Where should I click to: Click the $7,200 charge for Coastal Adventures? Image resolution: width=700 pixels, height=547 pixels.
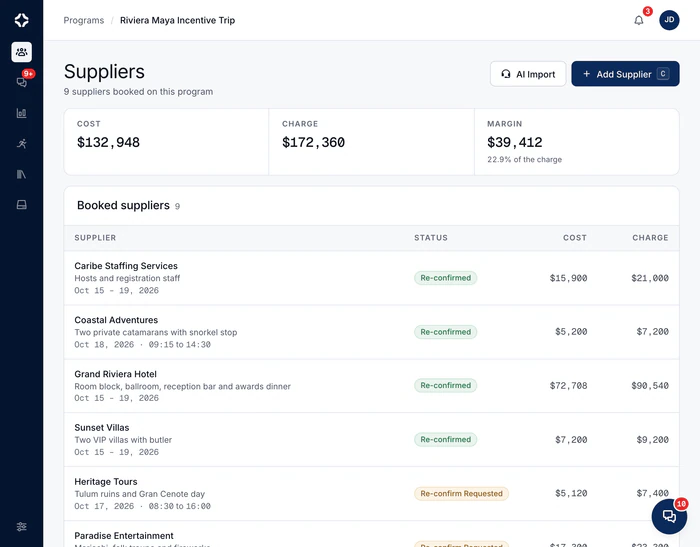coord(652,332)
